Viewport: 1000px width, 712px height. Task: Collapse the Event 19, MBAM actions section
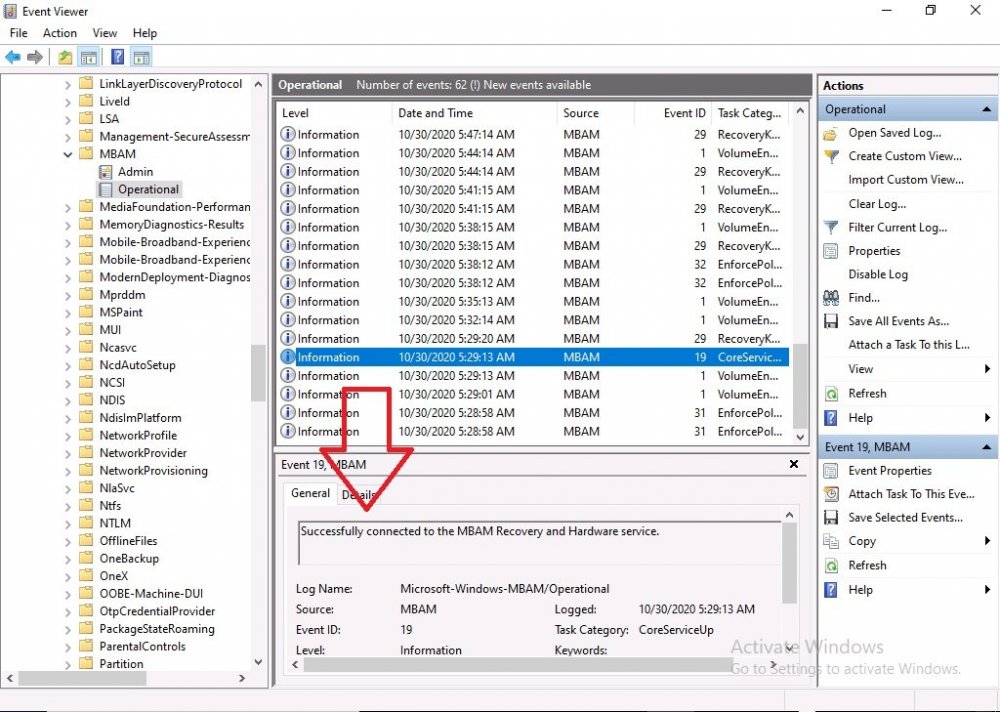(987, 447)
